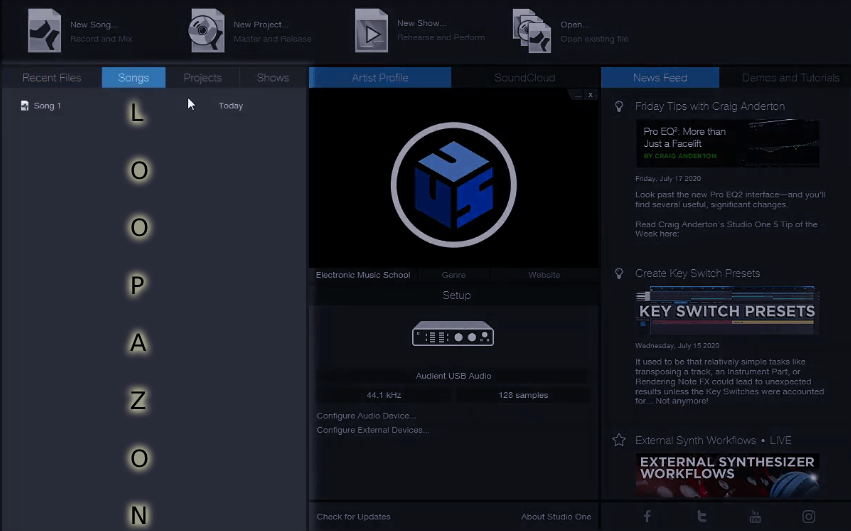Click the New Show play icon
Viewport: 851px width, 531px height.
(371, 30)
